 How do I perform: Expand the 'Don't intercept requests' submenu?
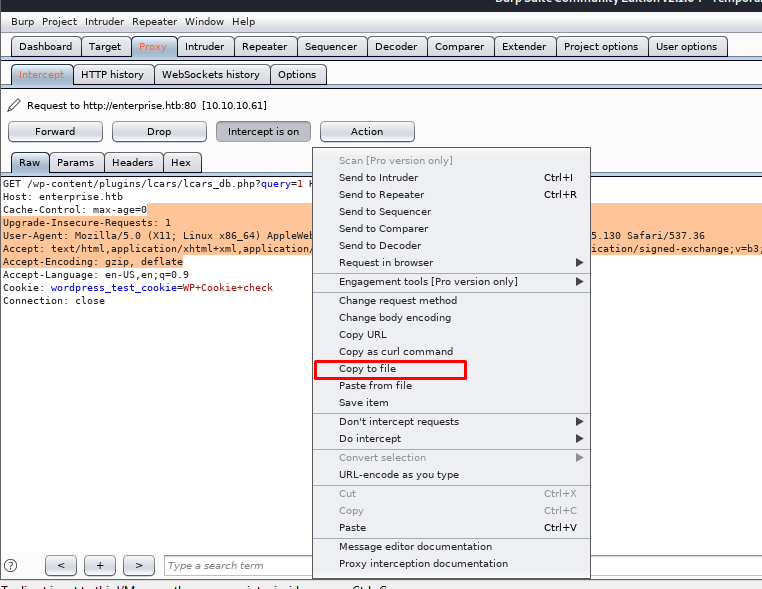[x=451, y=421]
